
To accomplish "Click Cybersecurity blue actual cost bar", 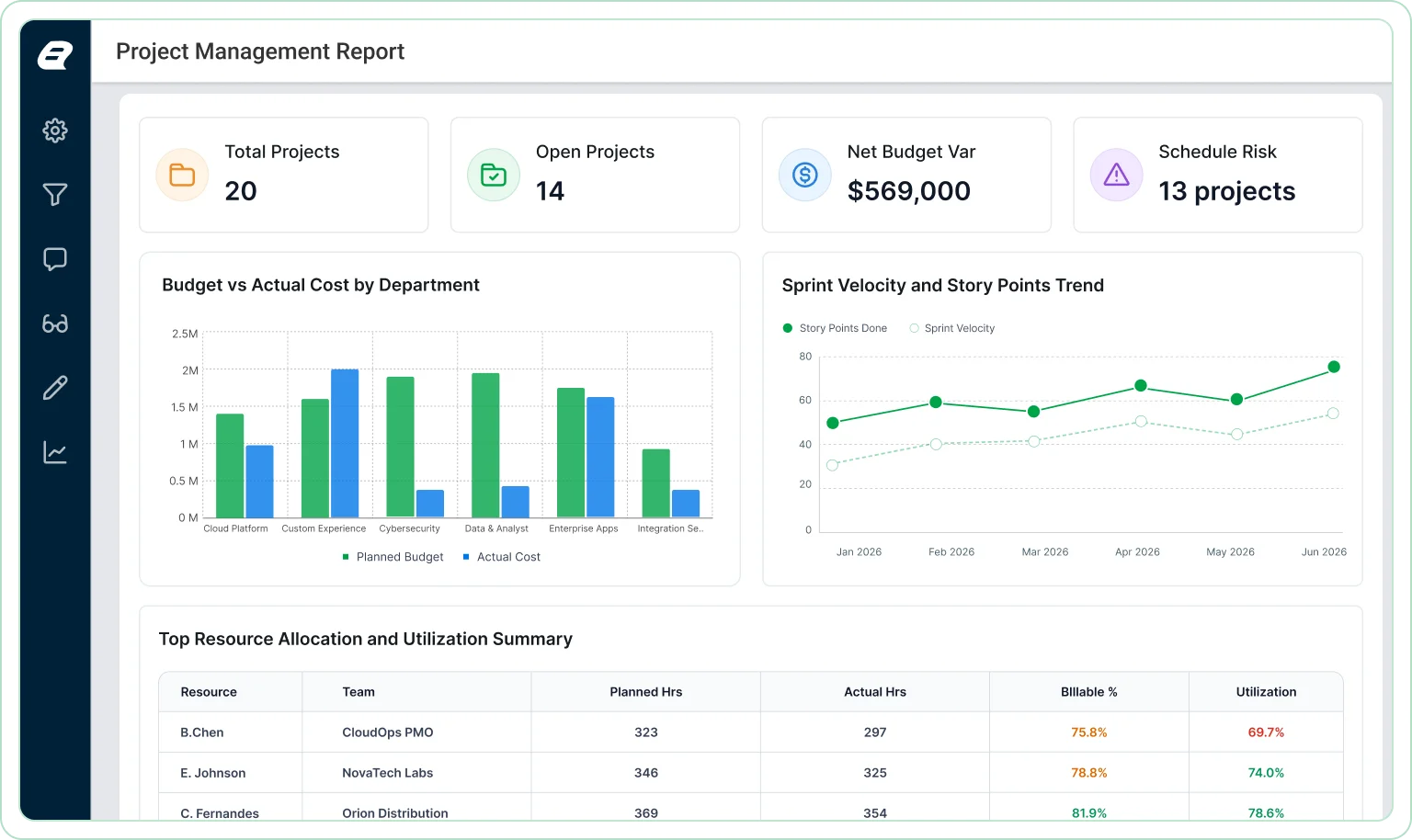I will coord(430,504).
